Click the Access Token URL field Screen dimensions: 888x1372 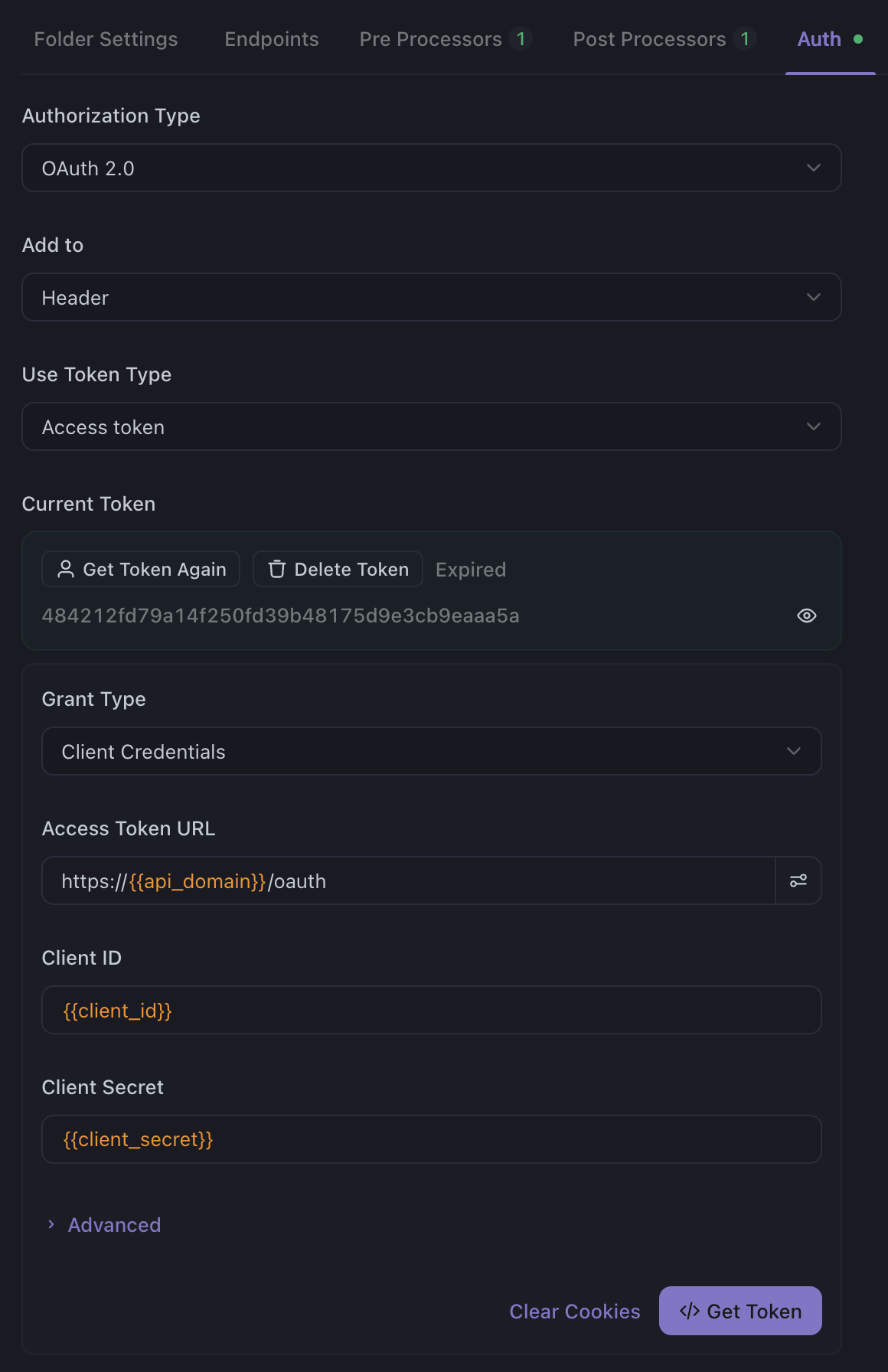pyautogui.click(x=409, y=880)
